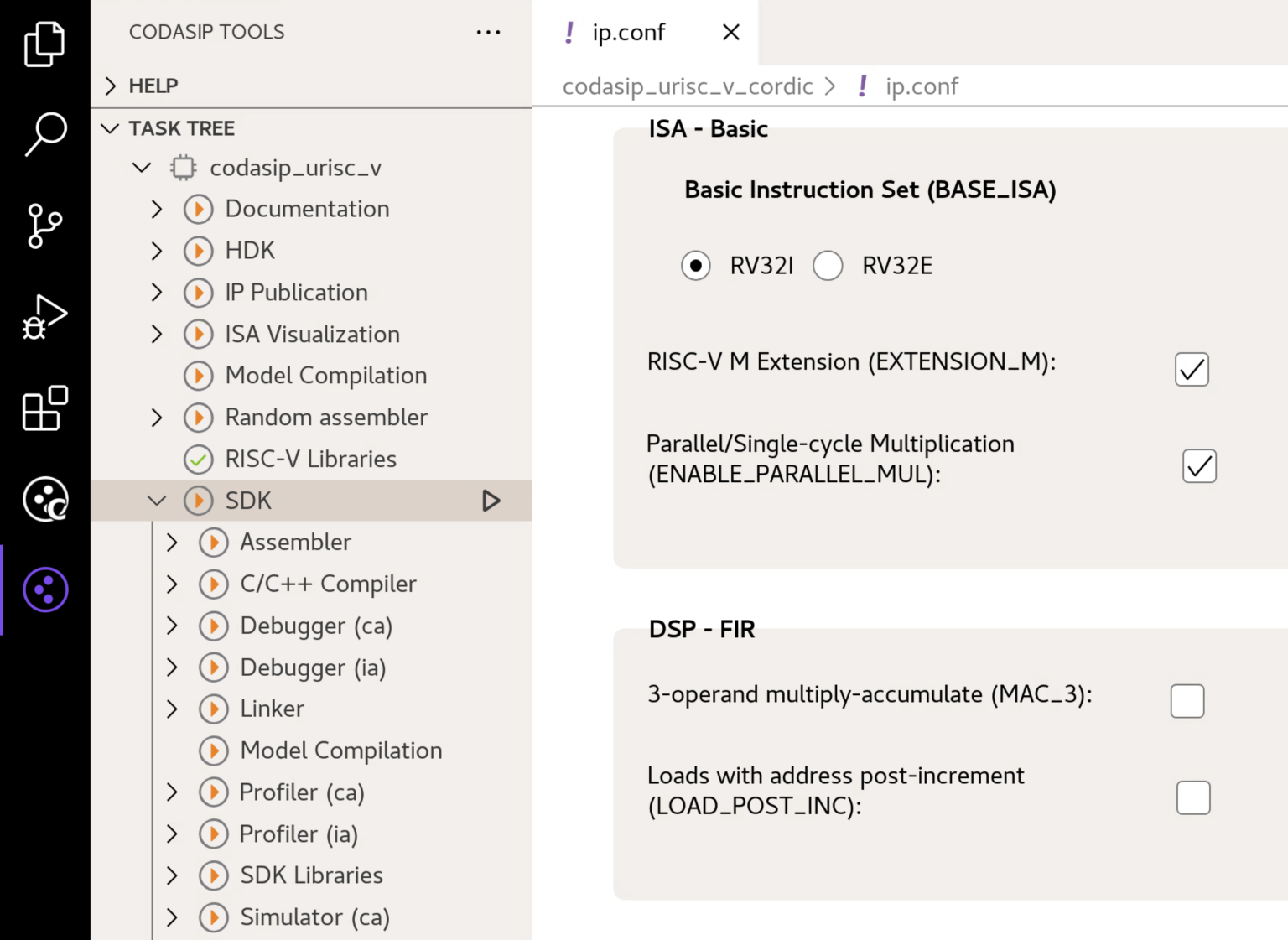Select the Debugger (ia) tree item

tap(312, 667)
